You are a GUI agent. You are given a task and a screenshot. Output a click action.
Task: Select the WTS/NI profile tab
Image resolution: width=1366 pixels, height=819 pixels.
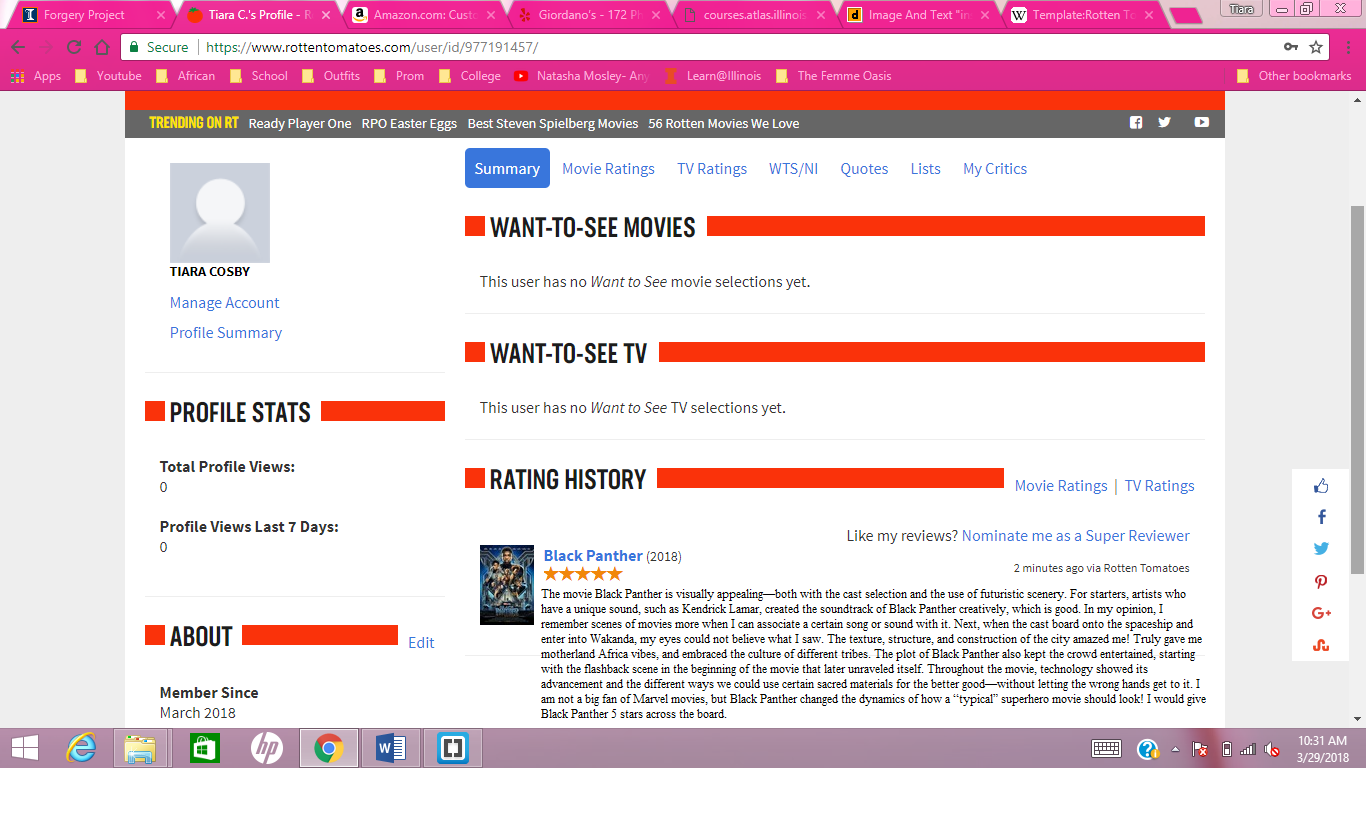(x=793, y=169)
